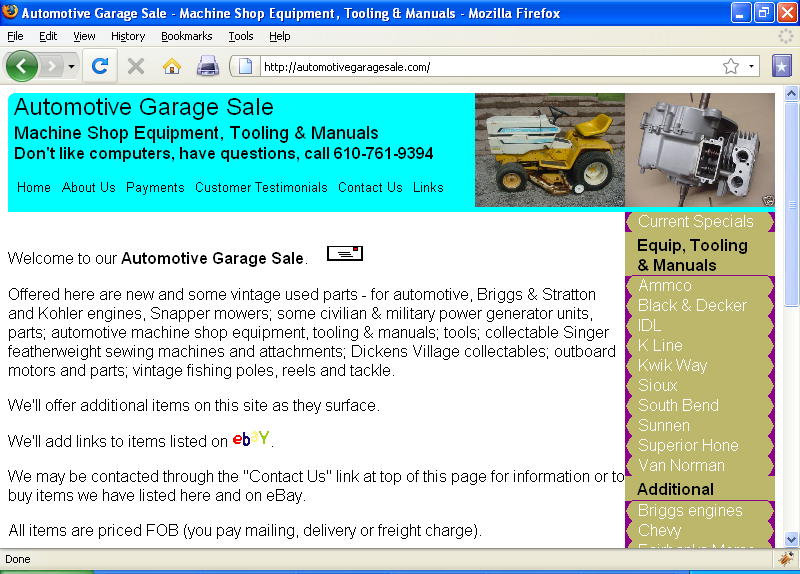Click the 'Done' status bar text
This screenshot has width=800, height=574.
18,559
